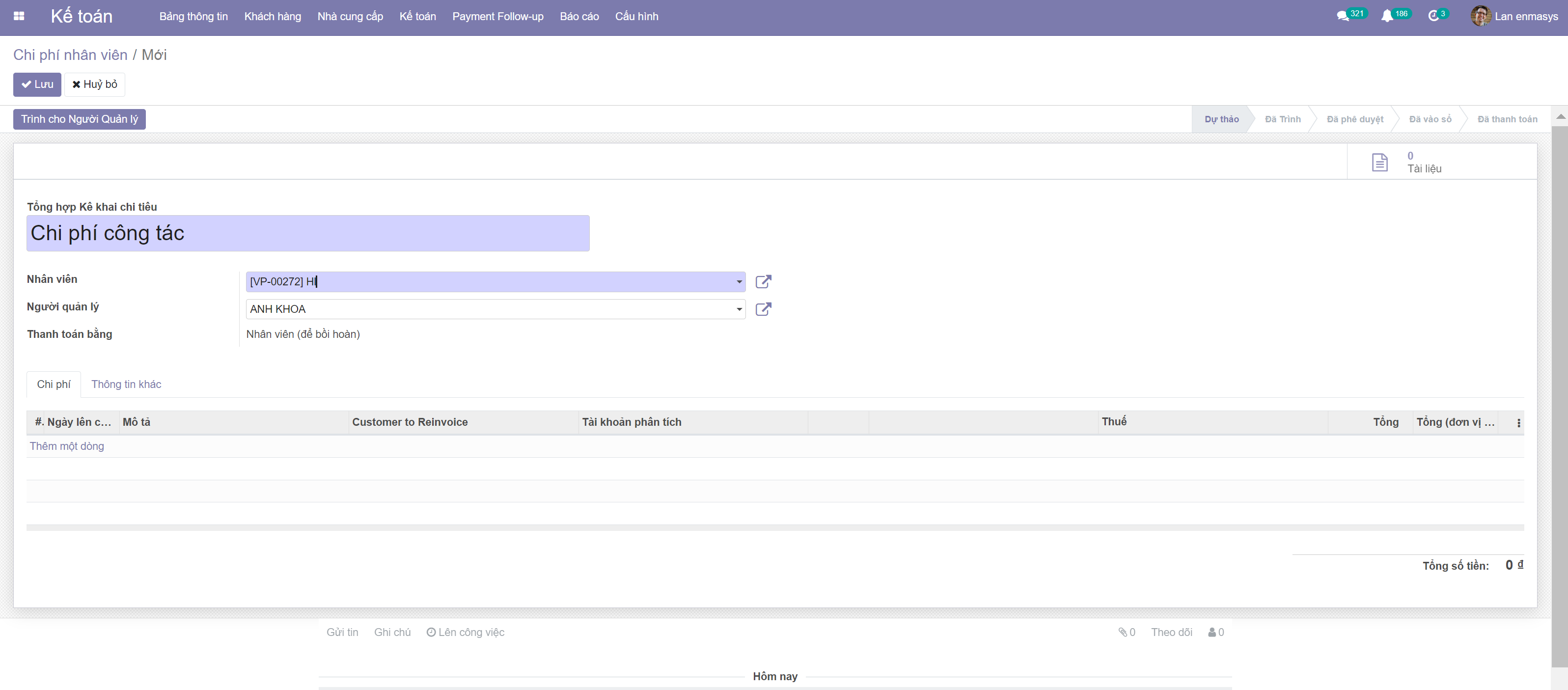
Task: Open the apps grid menu icon
Action: (19, 16)
